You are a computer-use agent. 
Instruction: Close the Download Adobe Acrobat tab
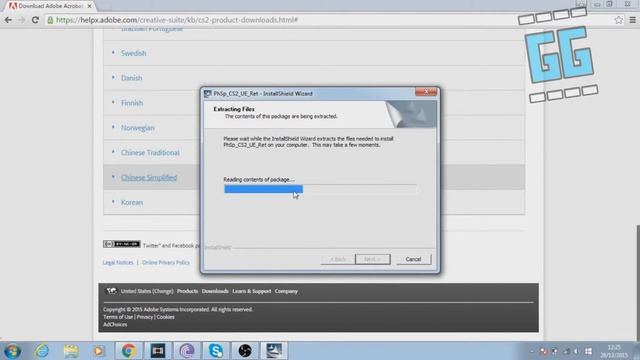click(x=89, y=6)
